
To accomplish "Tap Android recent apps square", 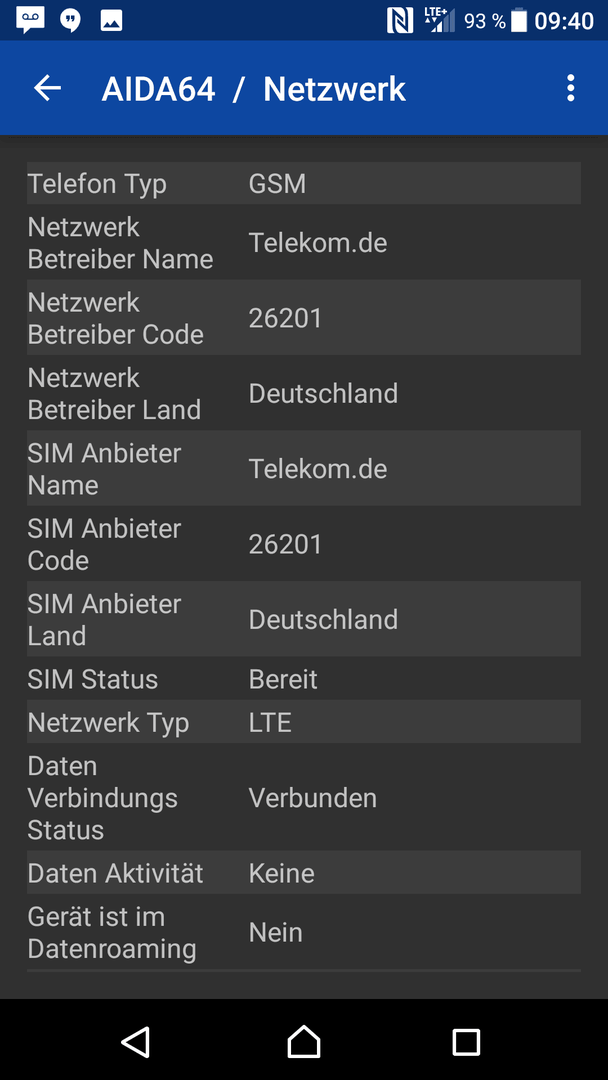I will (x=466, y=1041).
